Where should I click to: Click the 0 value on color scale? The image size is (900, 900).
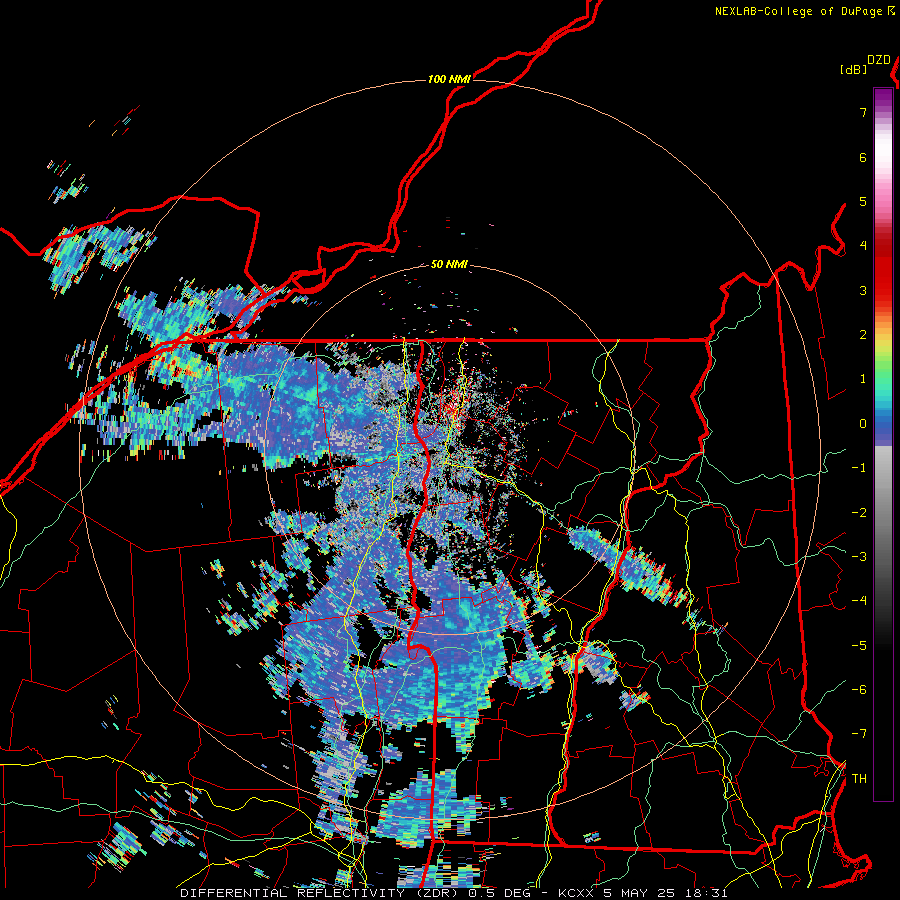[863, 424]
